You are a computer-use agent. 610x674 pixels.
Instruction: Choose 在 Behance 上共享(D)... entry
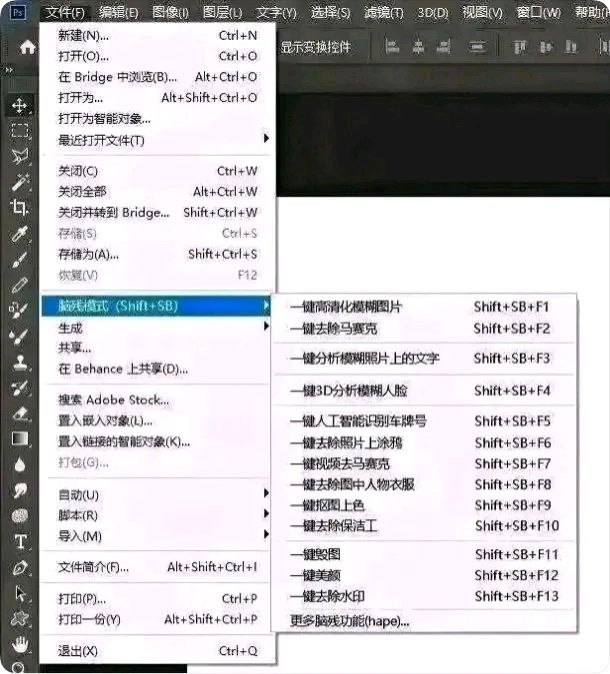tap(157, 369)
